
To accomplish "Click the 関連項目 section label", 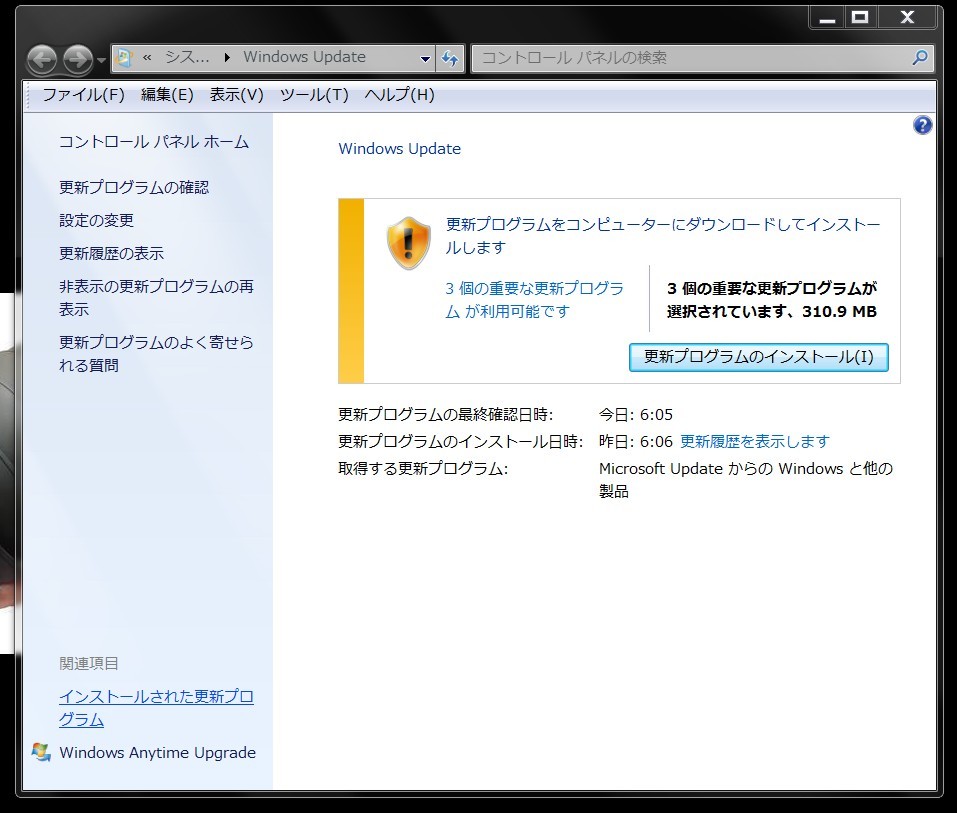I will coord(89,663).
